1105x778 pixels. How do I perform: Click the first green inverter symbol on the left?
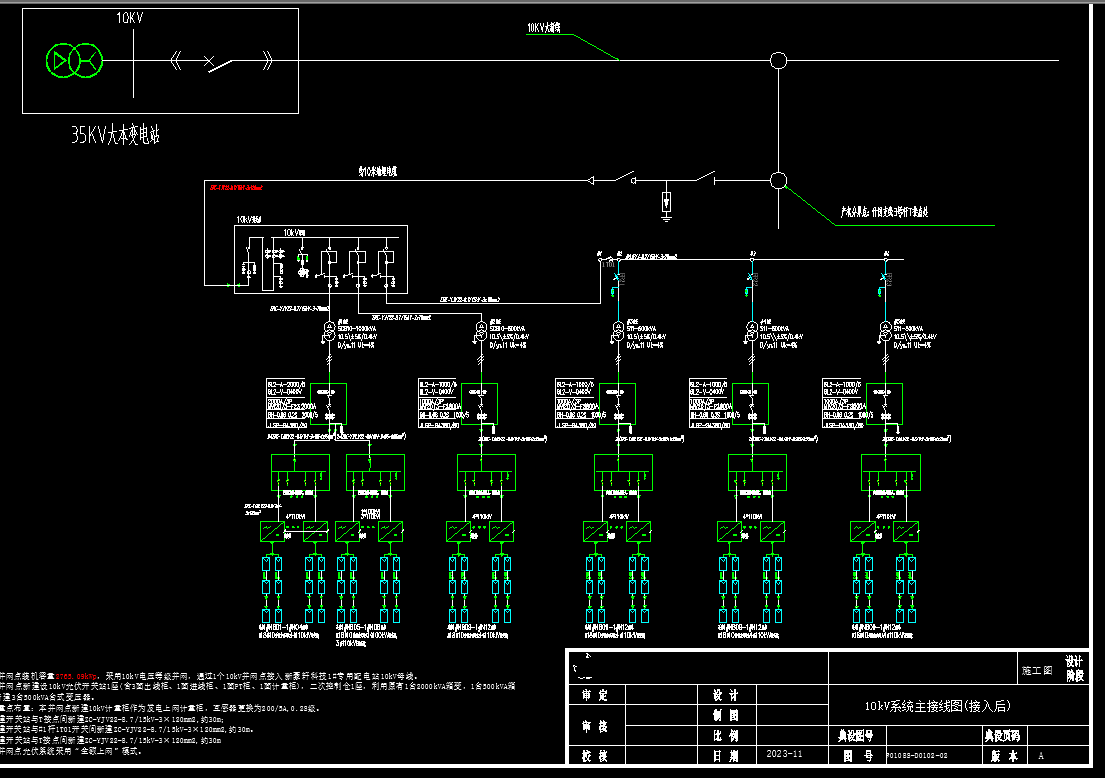click(x=273, y=531)
